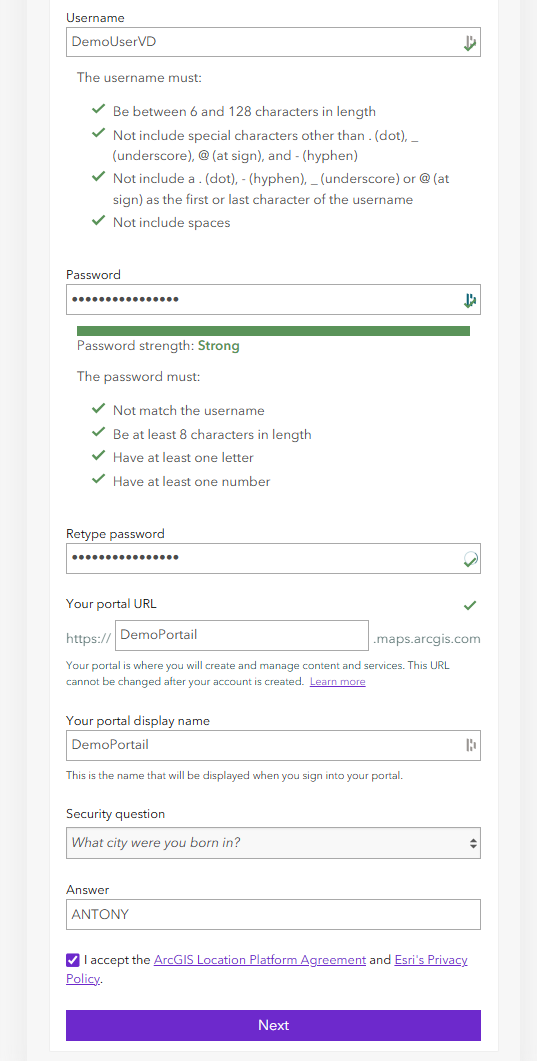Click the Security question dropdown arrows

coord(473,844)
